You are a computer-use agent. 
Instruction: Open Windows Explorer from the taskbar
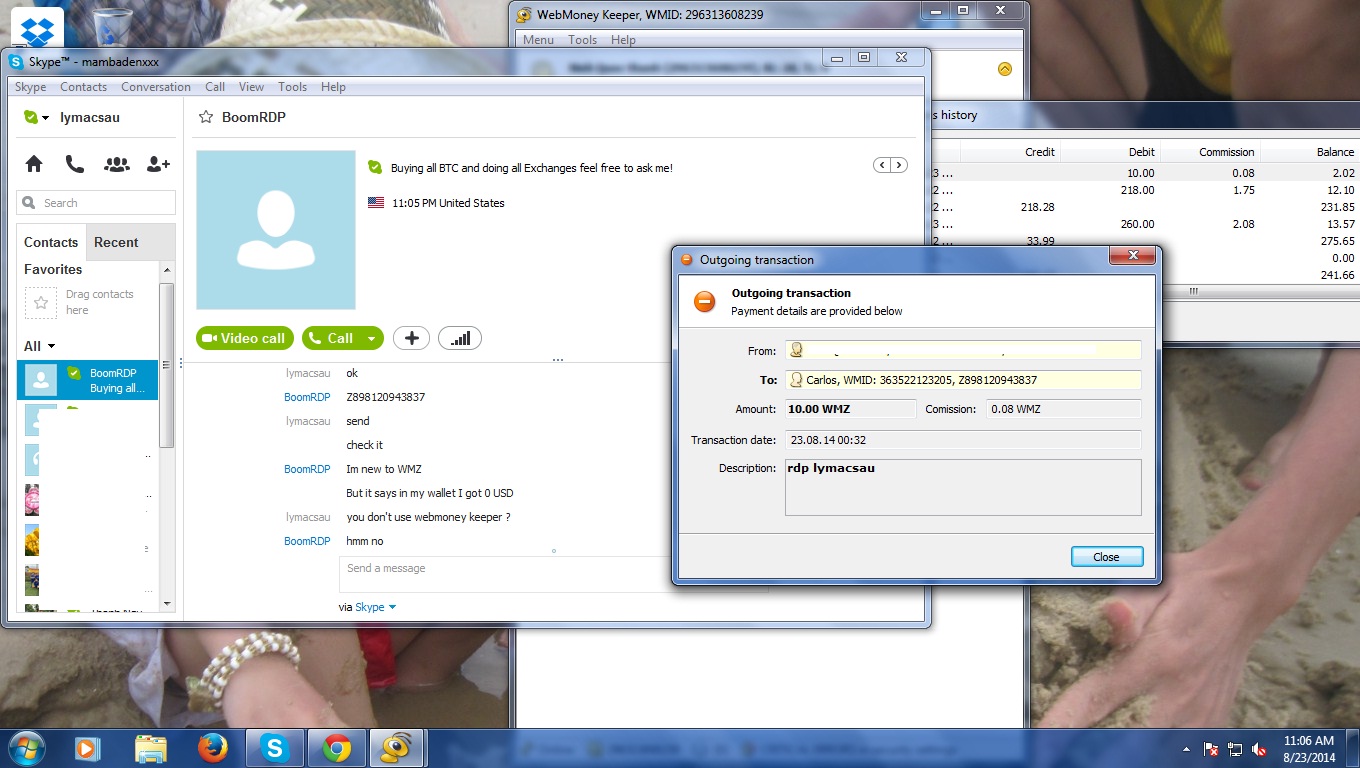tap(151, 748)
